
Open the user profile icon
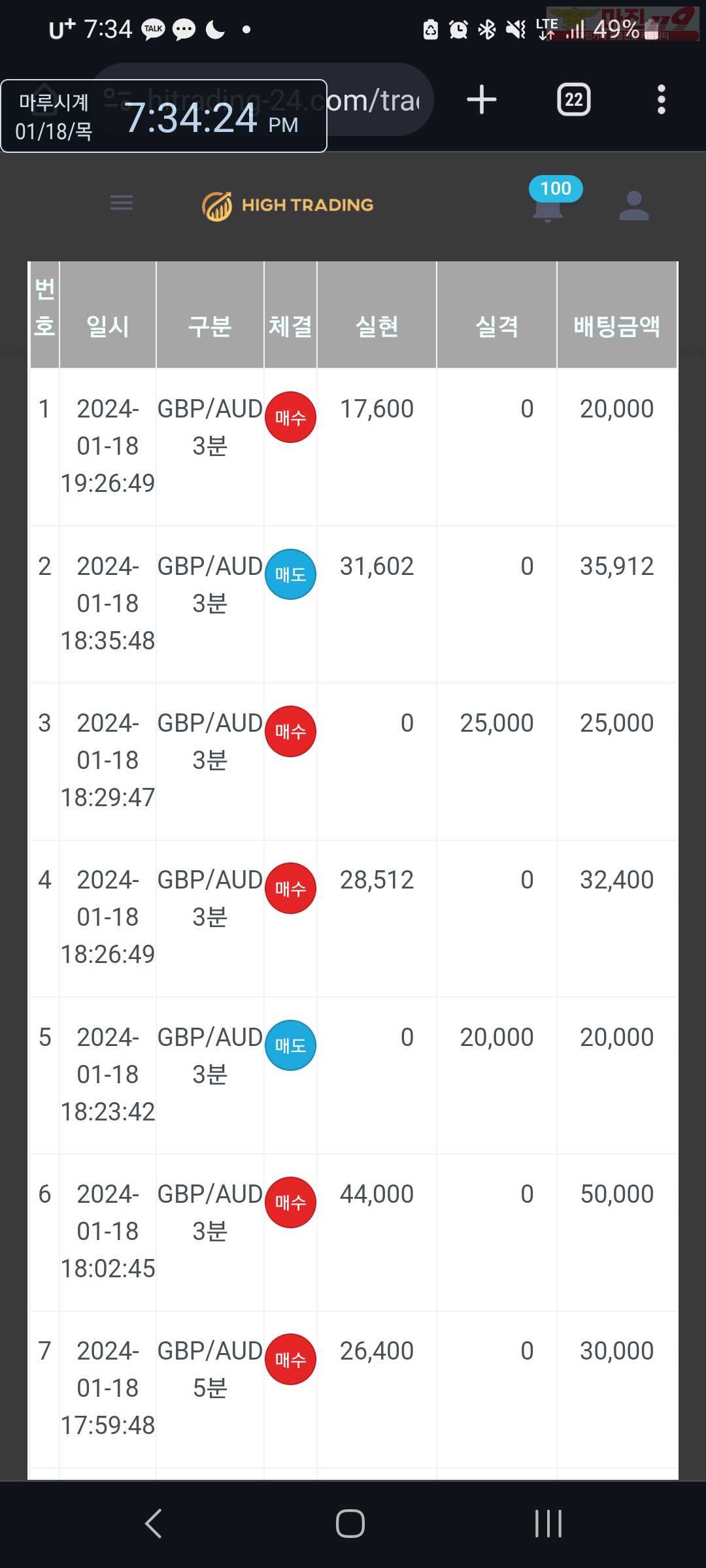[x=634, y=205]
